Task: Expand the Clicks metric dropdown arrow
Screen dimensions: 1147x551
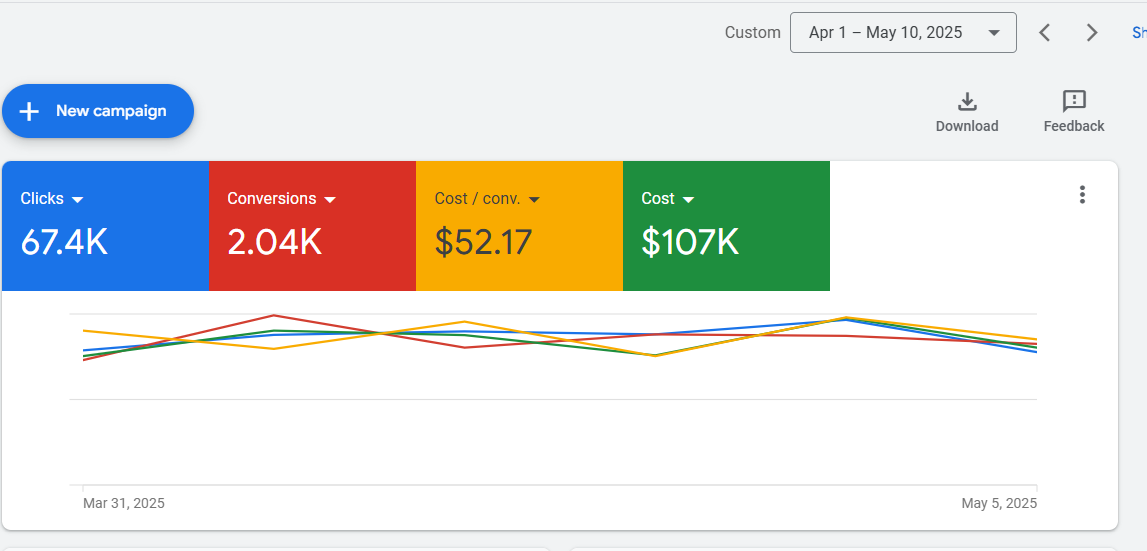Action: (x=78, y=200)
